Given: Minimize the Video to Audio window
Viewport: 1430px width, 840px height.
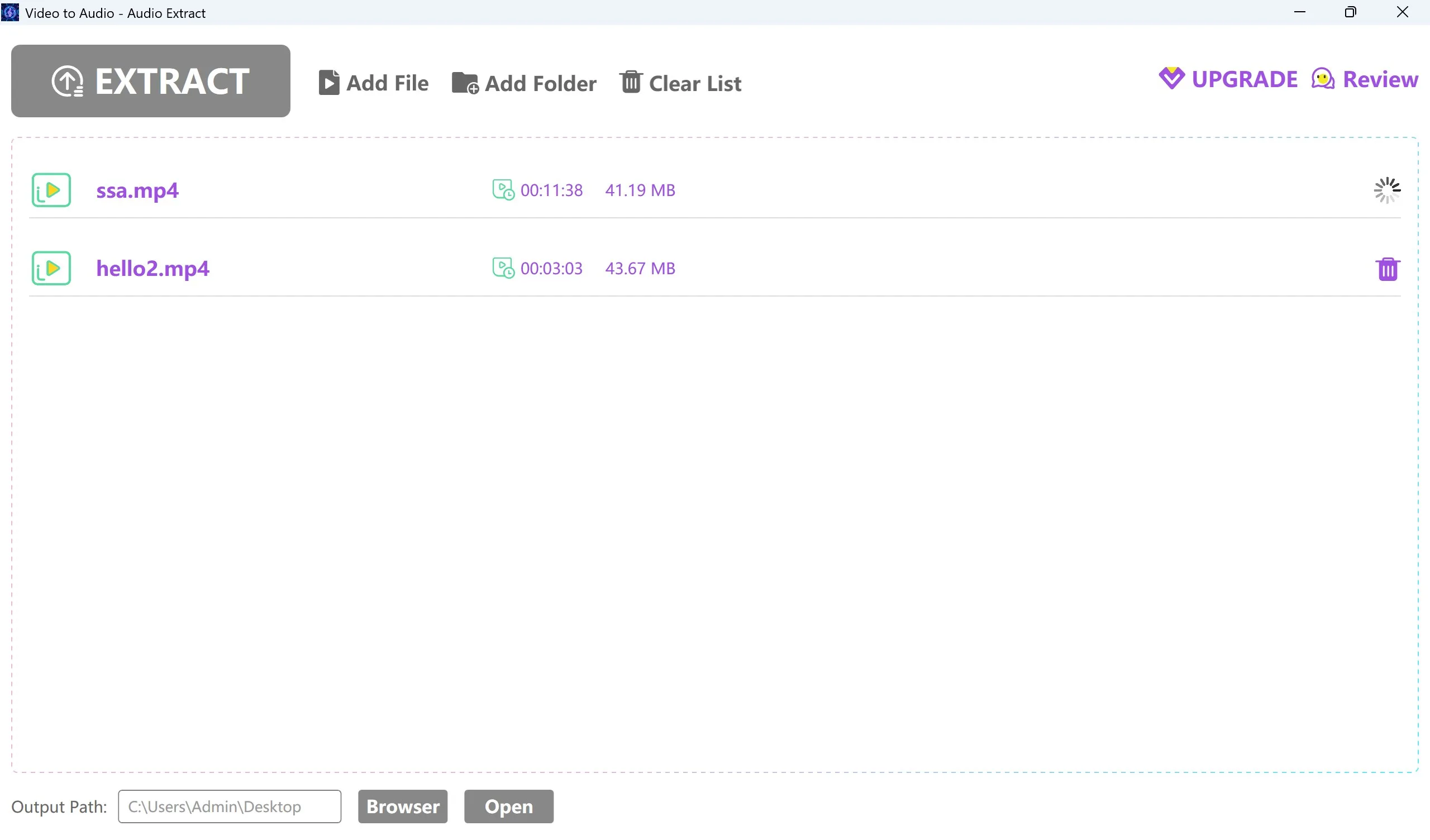Looking at the screenshot, I should point(1300,12).
